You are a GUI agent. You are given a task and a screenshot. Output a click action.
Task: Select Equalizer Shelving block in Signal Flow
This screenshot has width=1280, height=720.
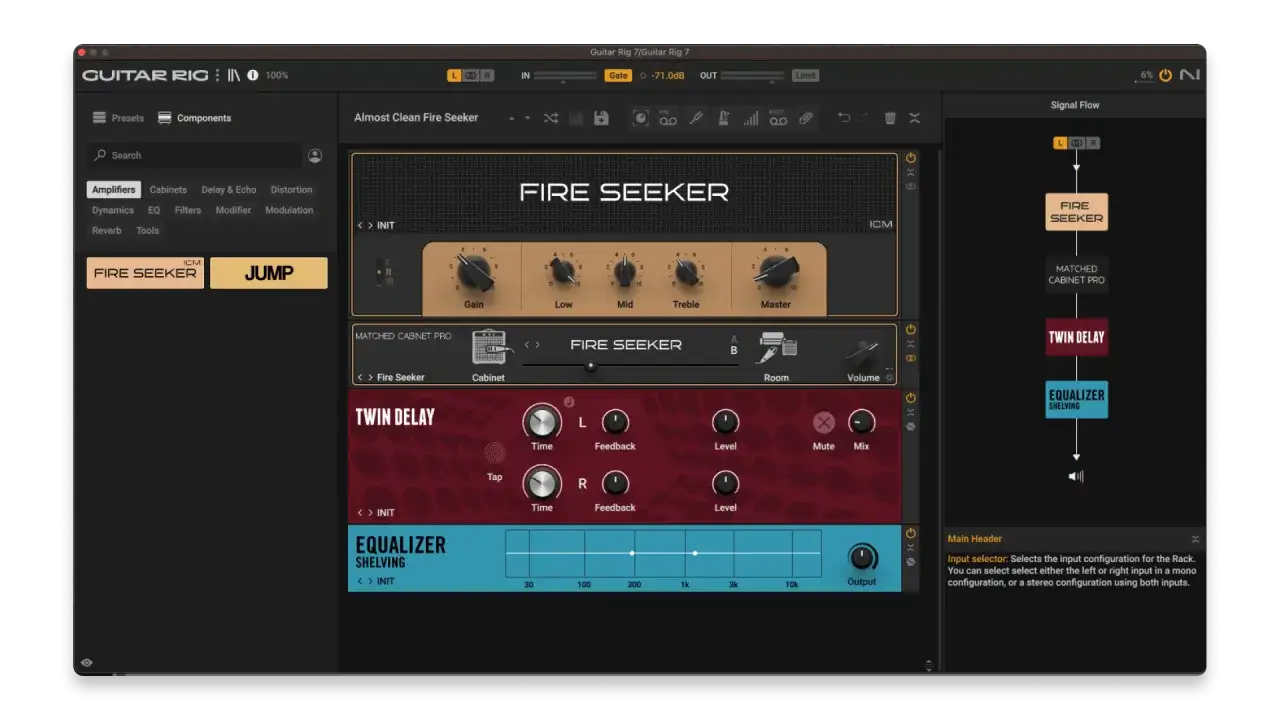click(1077, 399)
